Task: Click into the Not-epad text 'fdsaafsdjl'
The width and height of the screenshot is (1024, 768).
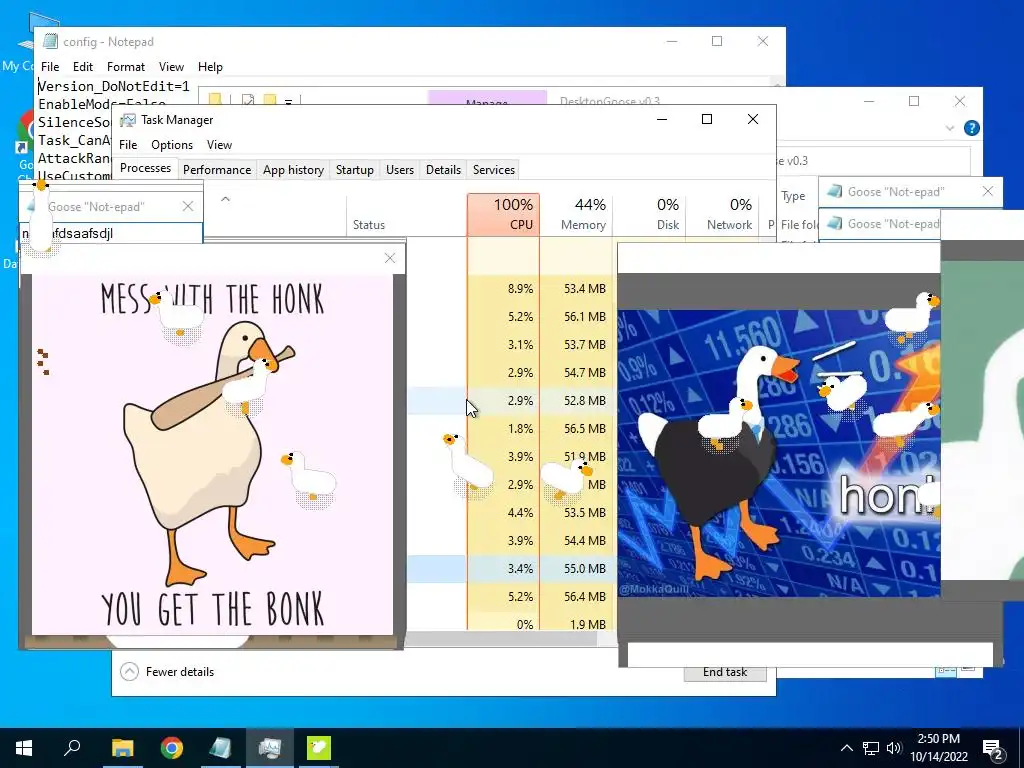Action: click(82, 234)
